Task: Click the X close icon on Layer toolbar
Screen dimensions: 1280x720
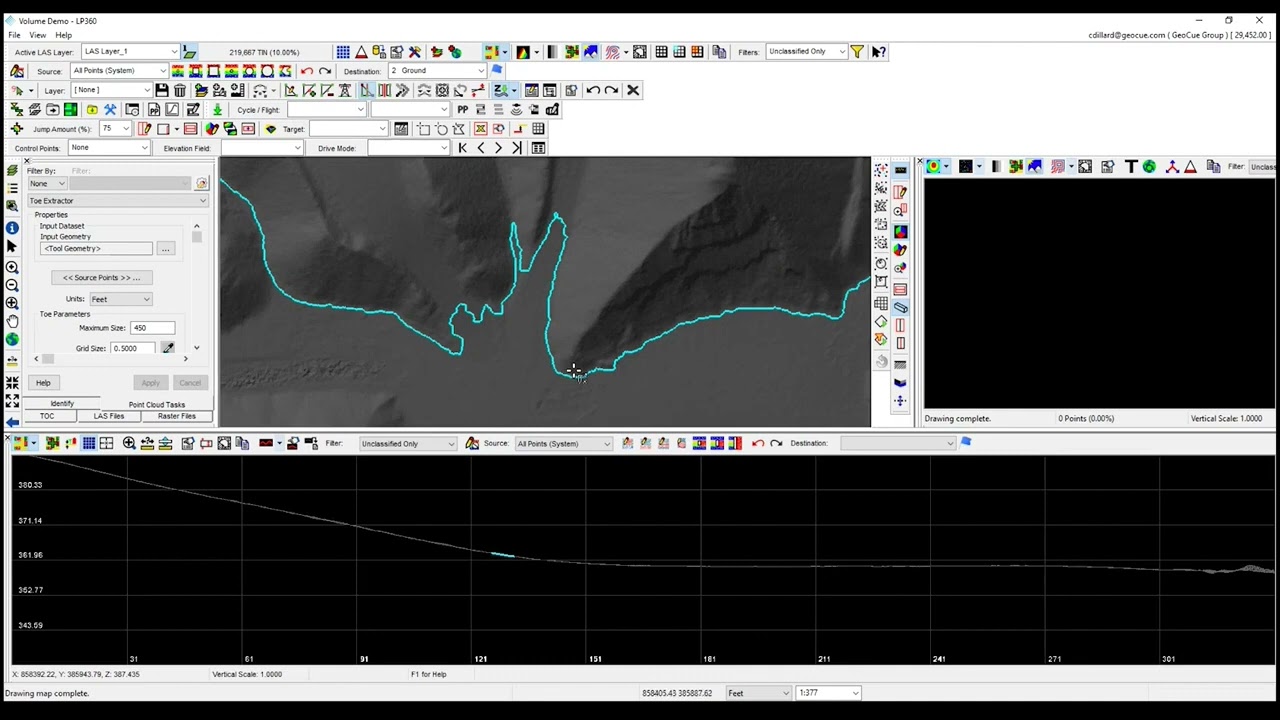Action: point(632,90)
